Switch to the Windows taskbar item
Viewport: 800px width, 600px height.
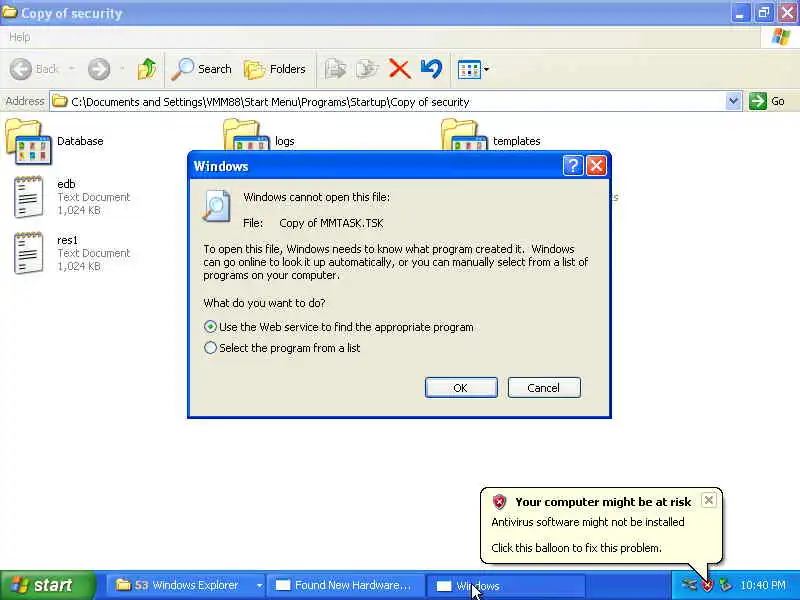click(505, 585)
